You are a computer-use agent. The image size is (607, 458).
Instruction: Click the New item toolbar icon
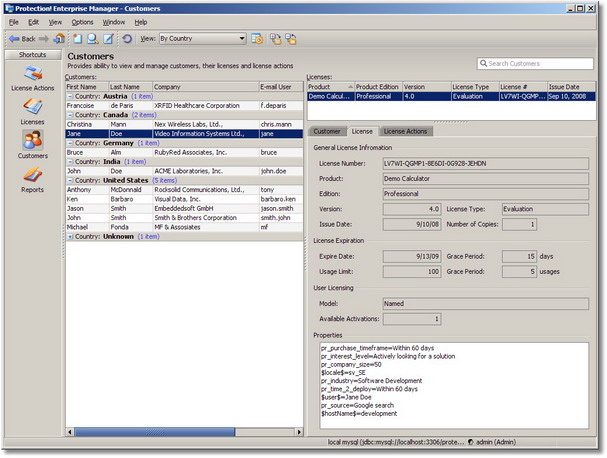[x=77, y=39]
